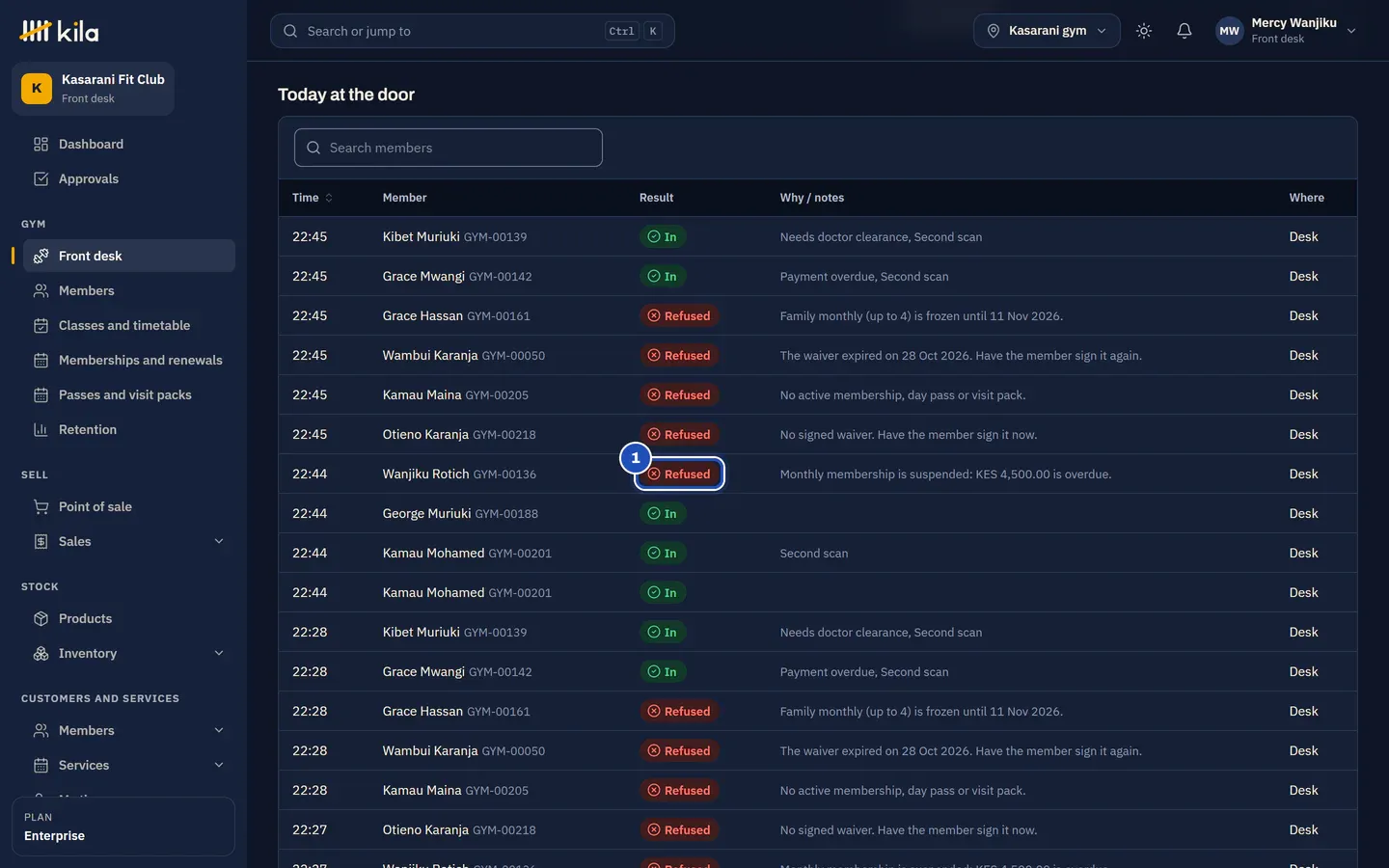Click the Approvals checkbox icon
Screen dimensions: 1389x868
pyautogui.click(x=41, y=179)
